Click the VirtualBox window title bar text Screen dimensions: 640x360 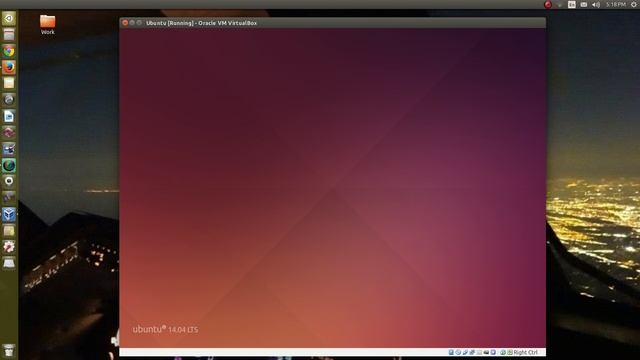[x=202, y=23]
